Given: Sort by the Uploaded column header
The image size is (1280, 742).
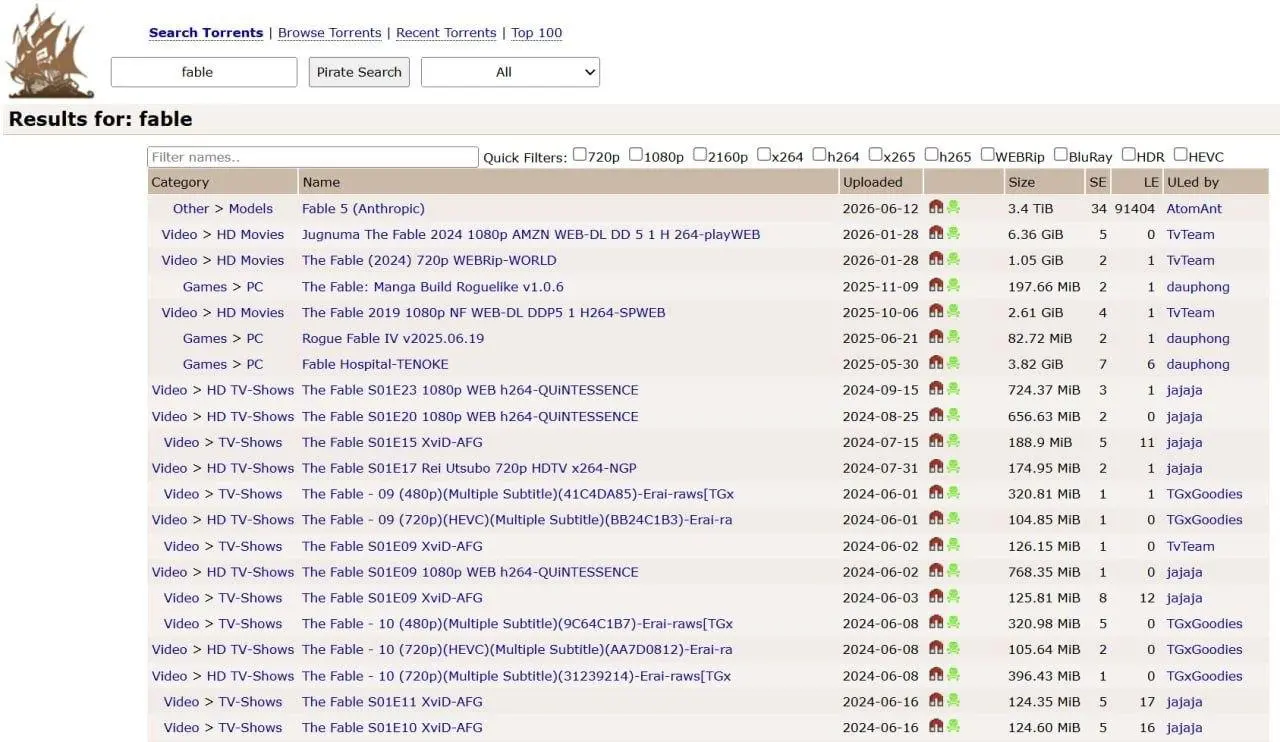Looking at the screenshot, I should (x=872, y=182).
